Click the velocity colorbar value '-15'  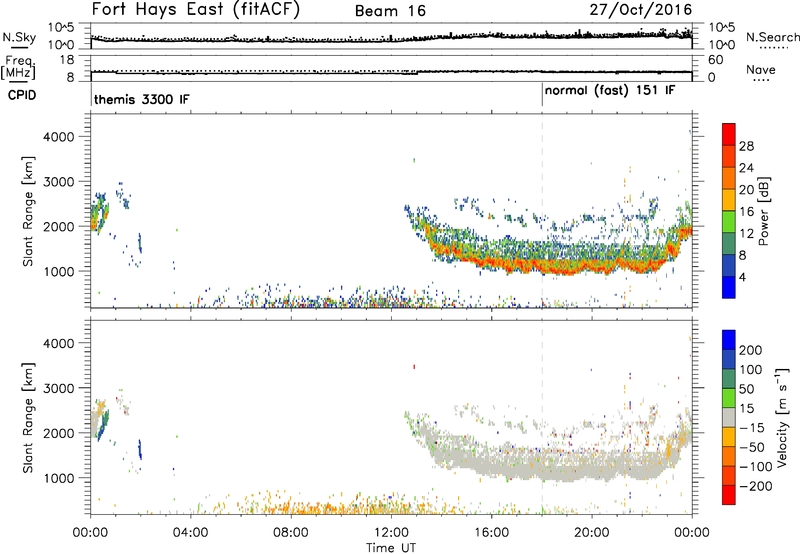click(752, 428)
